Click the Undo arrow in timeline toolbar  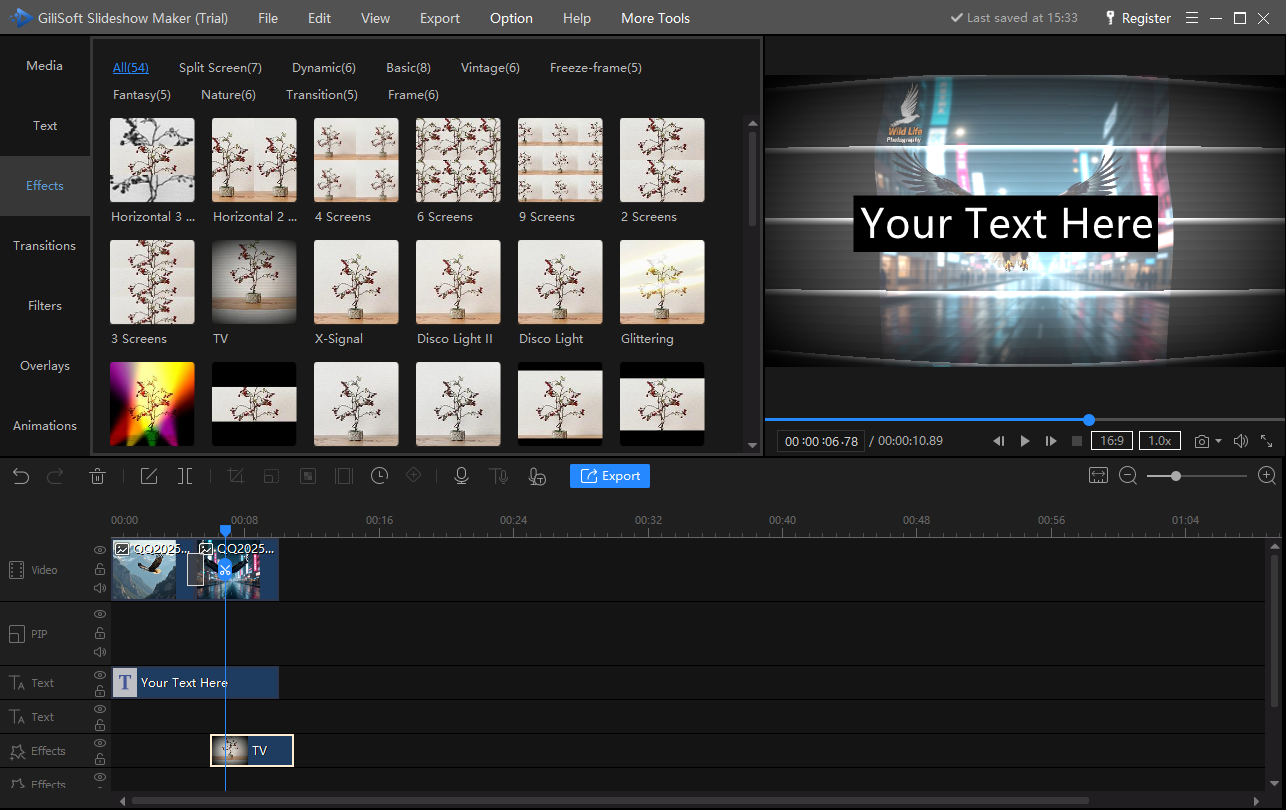click(x=22, y=476)
